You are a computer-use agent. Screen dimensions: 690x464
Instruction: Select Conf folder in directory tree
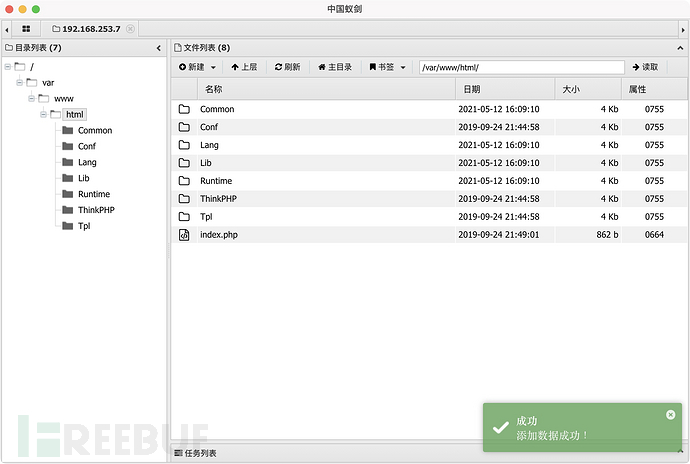[87, 147]
